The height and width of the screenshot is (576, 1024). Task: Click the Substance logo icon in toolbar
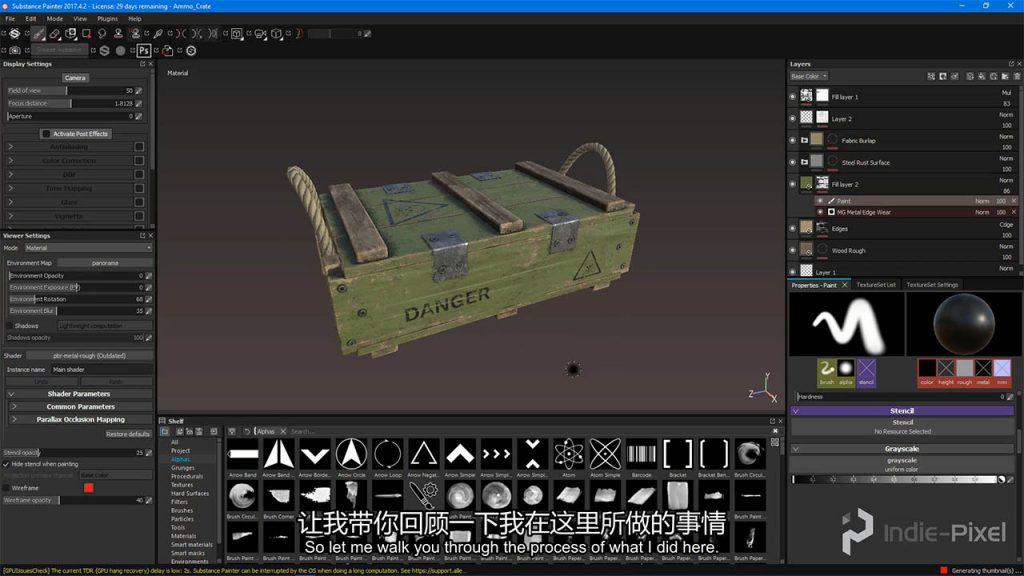(14, 33)
